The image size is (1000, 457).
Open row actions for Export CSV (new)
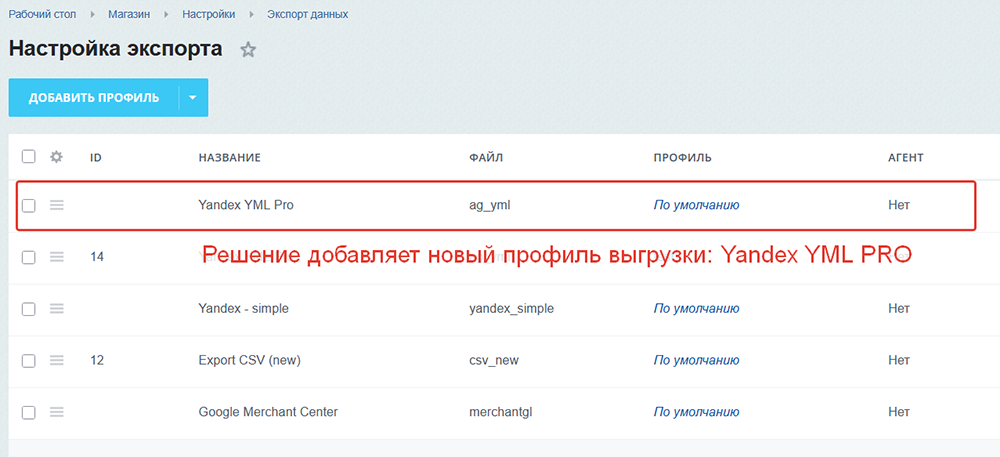point(57,360)
